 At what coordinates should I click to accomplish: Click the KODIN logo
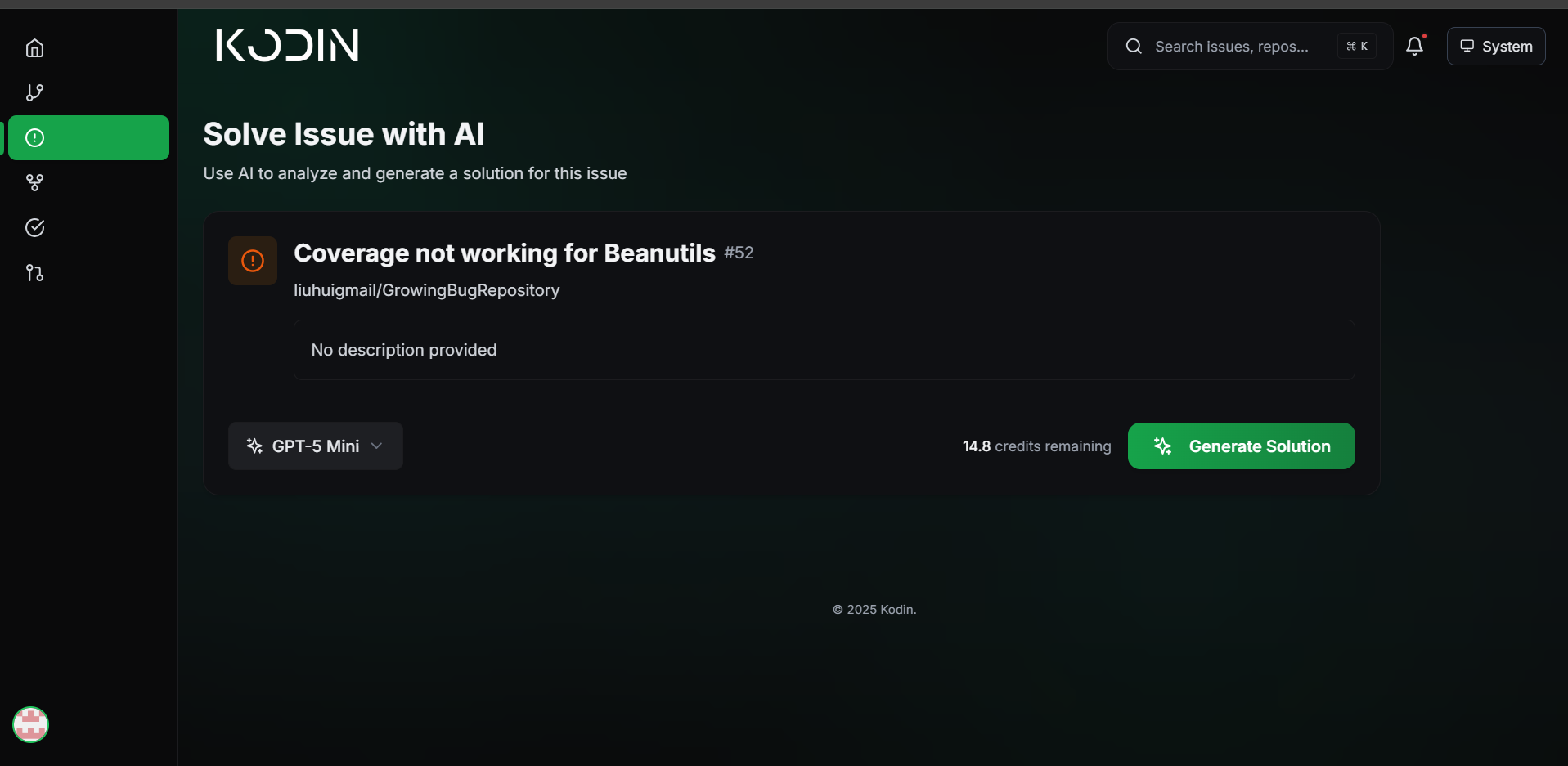point(287,46)
